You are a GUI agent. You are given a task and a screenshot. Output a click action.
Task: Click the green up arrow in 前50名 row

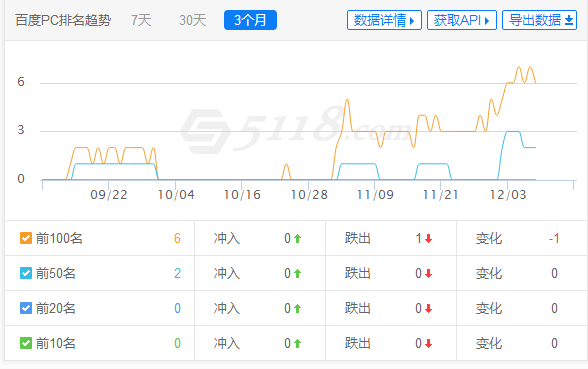(297, 273)
